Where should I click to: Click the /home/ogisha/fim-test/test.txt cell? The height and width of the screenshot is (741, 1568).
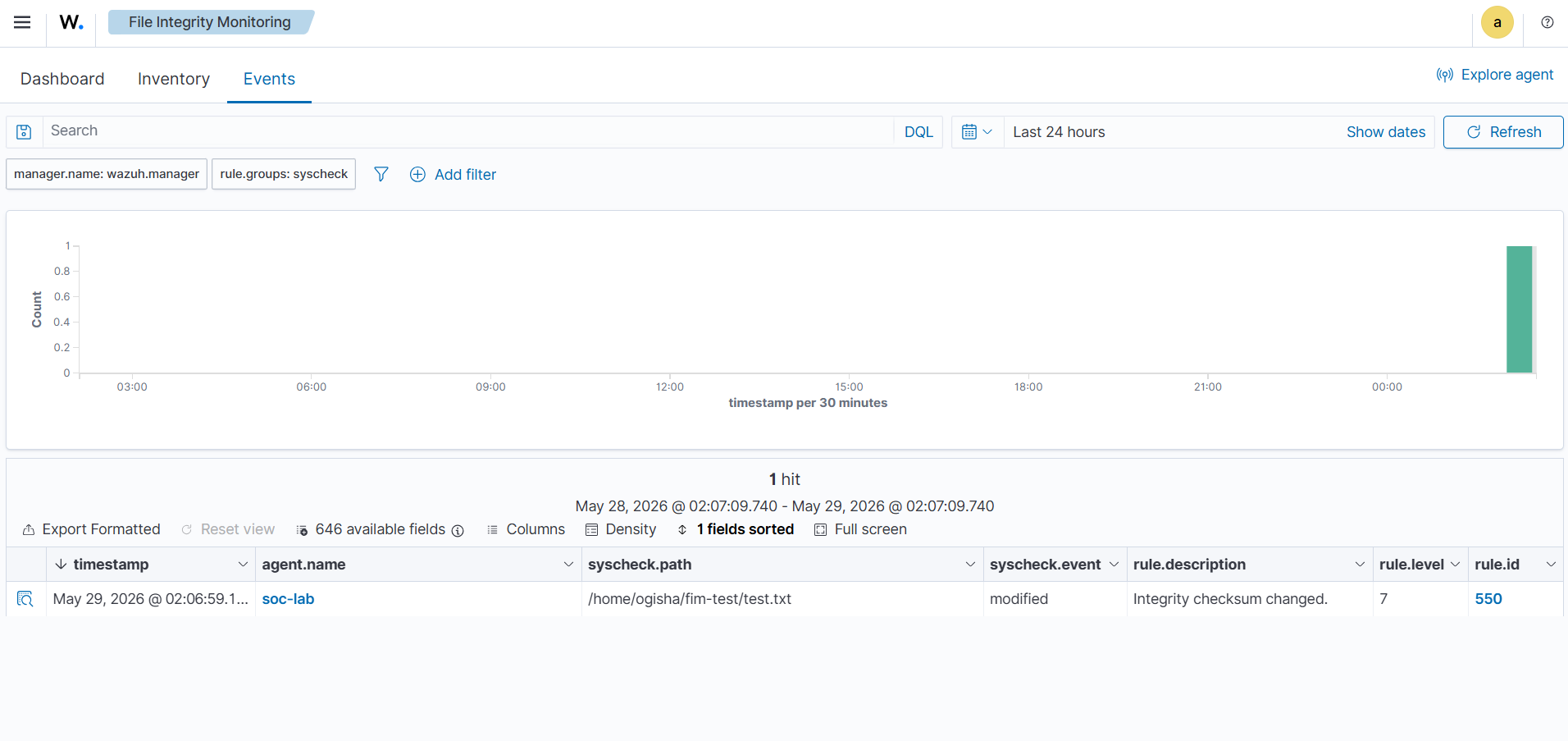click(x=782, y=599)
